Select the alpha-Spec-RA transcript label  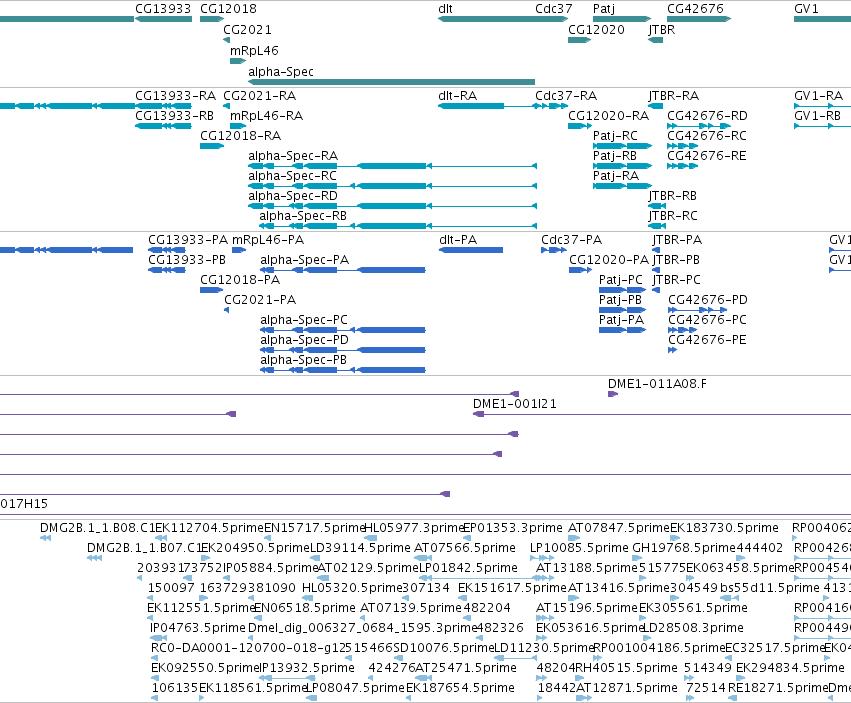(x=293, y=156)
